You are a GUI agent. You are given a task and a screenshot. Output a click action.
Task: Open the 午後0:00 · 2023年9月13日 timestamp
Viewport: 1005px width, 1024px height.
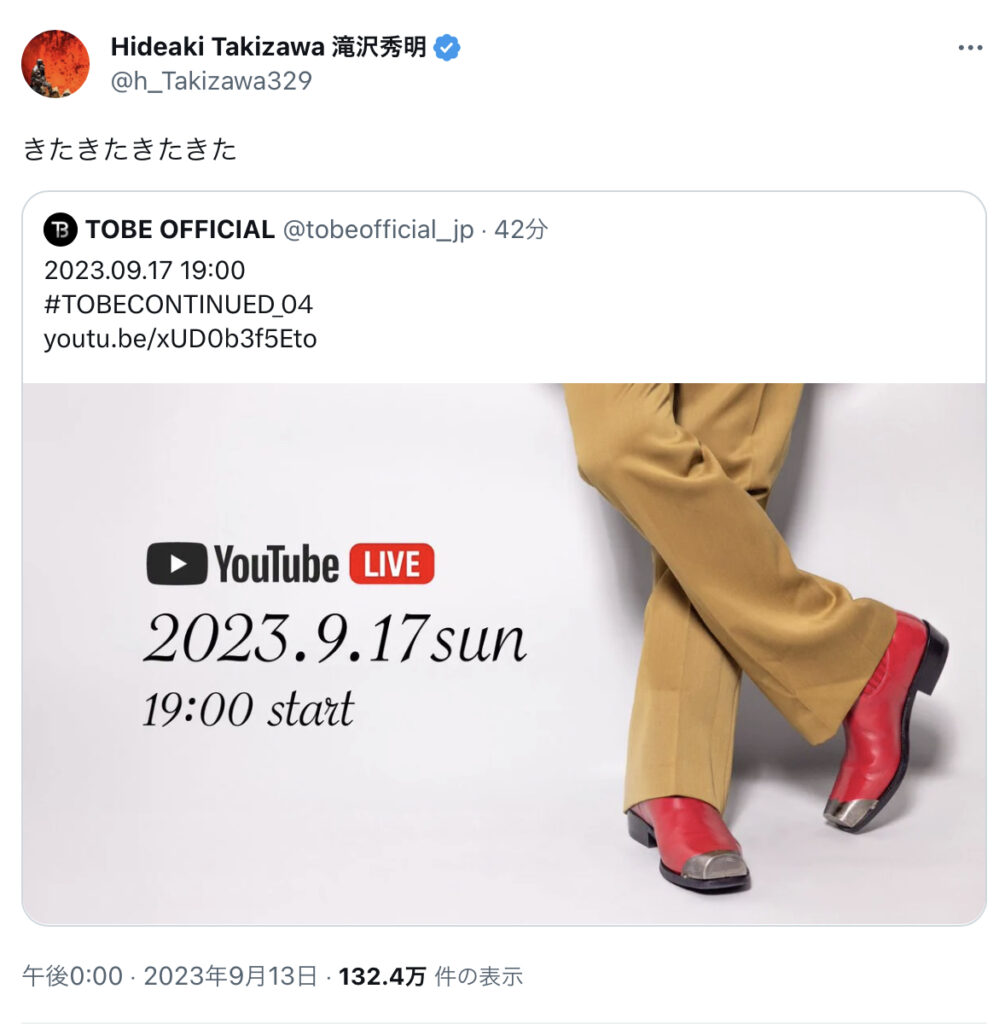(170, 976)
